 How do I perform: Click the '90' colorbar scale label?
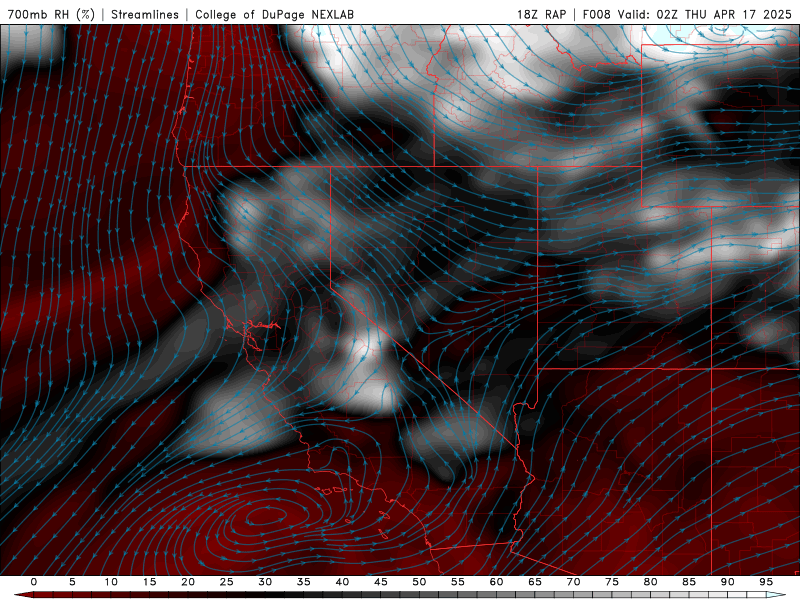point(727,582)
